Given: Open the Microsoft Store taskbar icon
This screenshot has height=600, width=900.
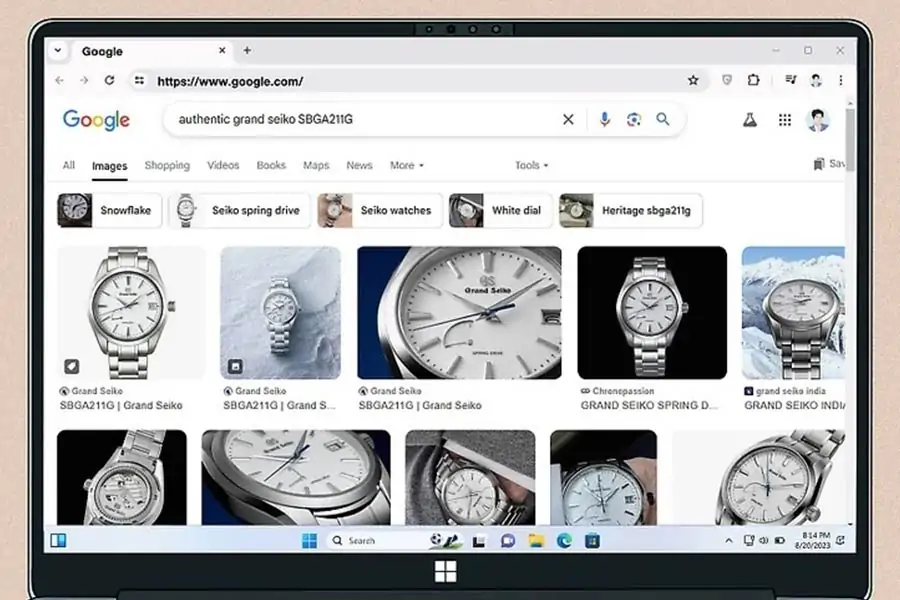Looking at the screenshot, I should point(592,541).
